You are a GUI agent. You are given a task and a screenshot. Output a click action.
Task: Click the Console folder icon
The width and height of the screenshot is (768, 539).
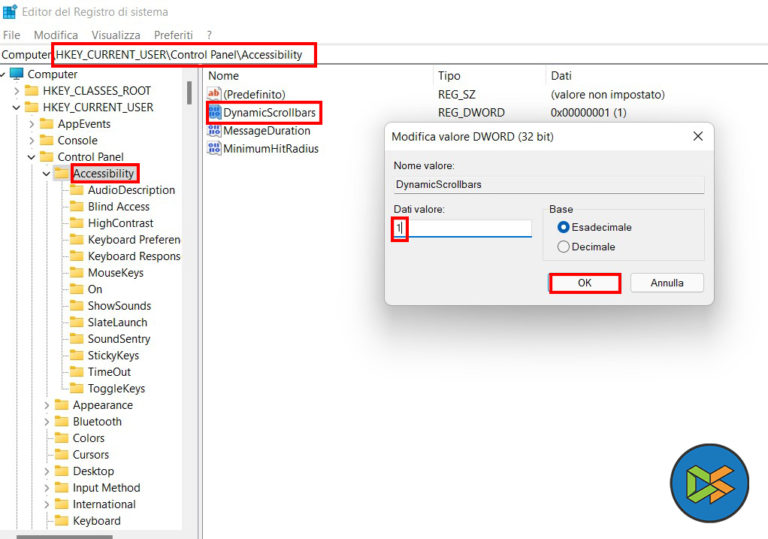(x=47, y=140)
